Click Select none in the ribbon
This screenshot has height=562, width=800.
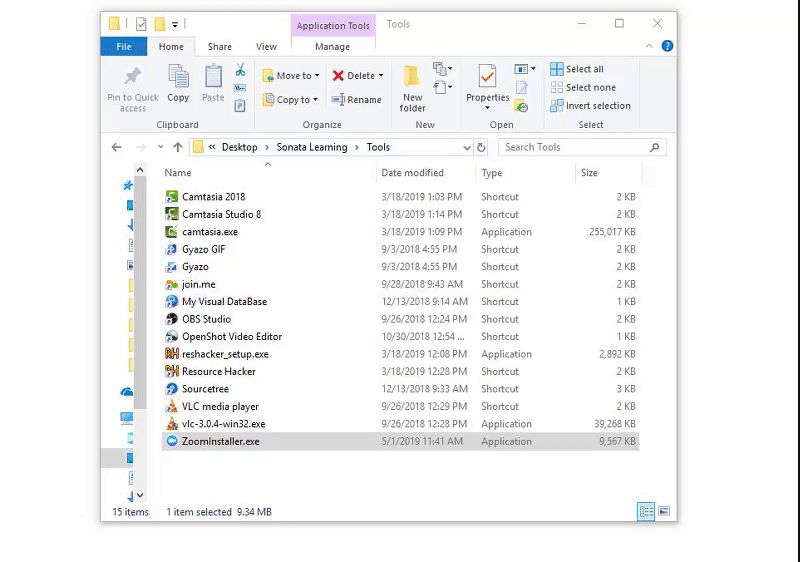(583, 88)
